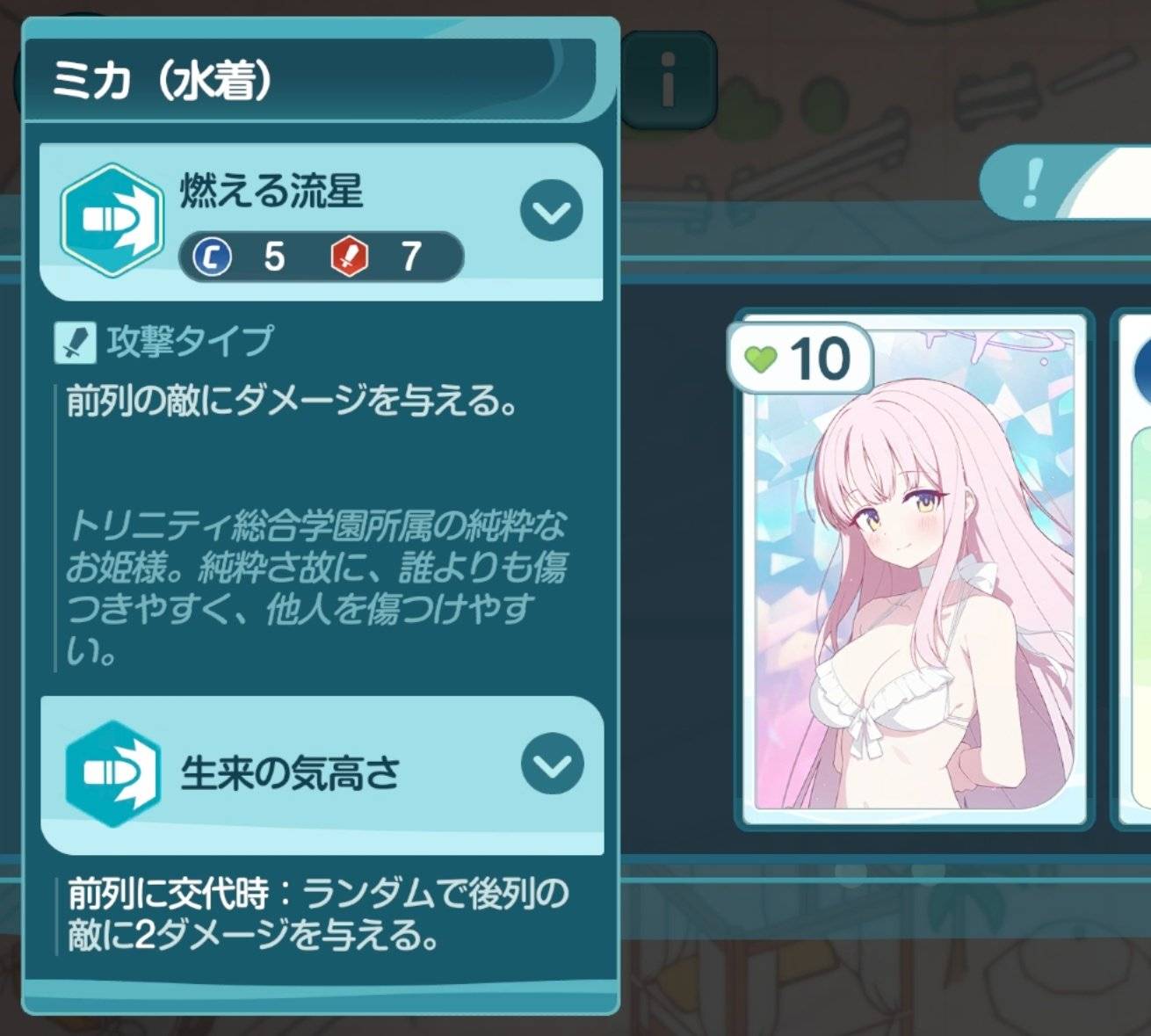This screenshot has height=1036, width=1151.
Task: Expand the 生来の気高さ skill chevron
Action: (x=553, y=764)
